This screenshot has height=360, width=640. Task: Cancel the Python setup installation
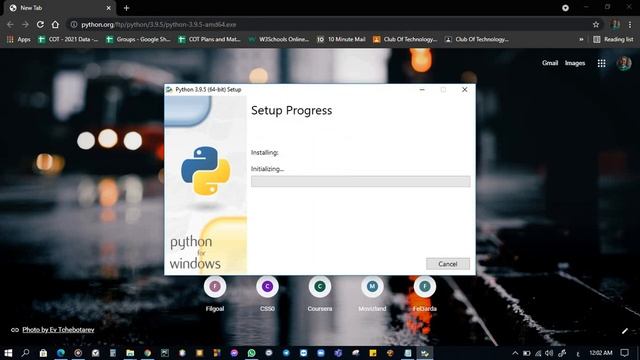click(448, 264)
